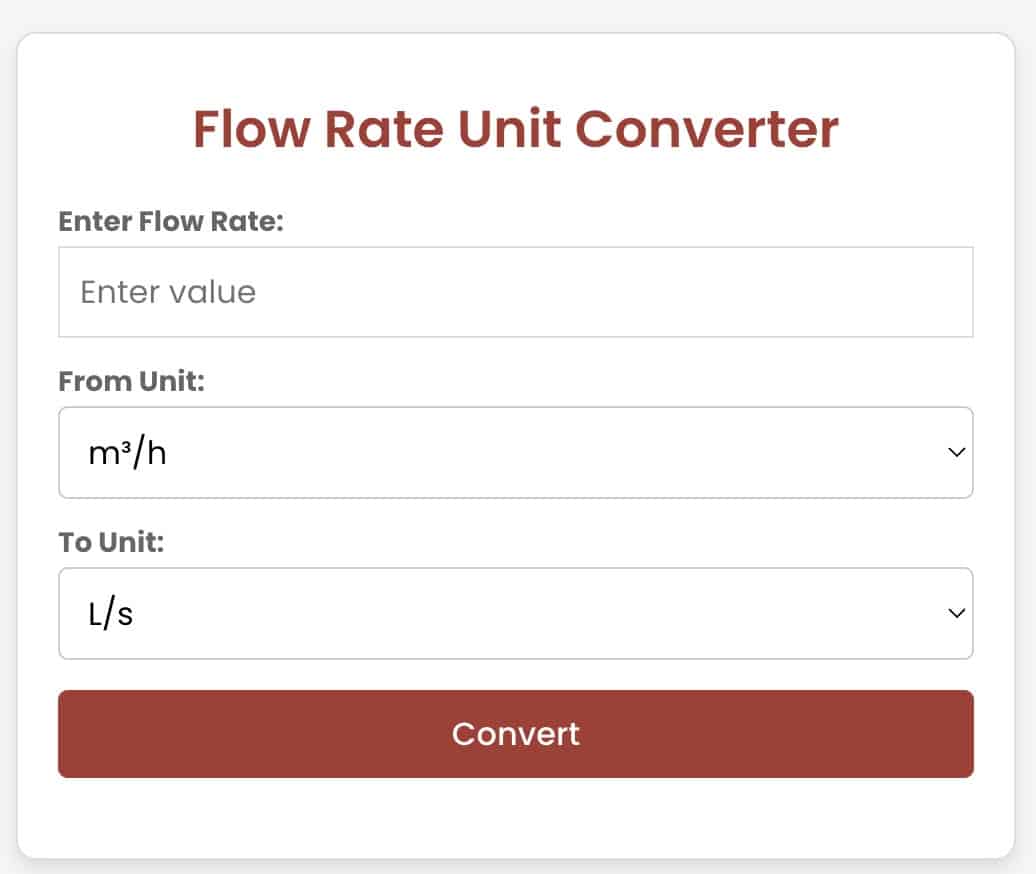Click the "To Unit:" label

(x=111, y=542)
